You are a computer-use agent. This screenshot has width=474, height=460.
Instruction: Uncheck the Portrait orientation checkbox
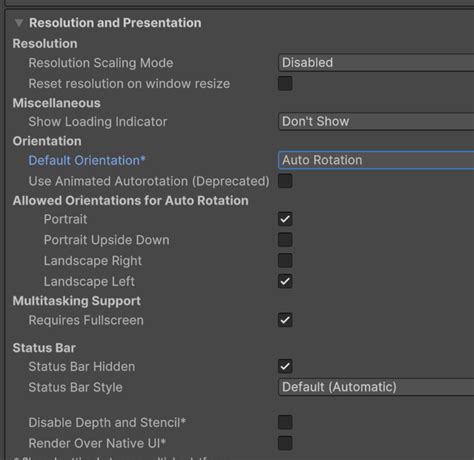285,219
